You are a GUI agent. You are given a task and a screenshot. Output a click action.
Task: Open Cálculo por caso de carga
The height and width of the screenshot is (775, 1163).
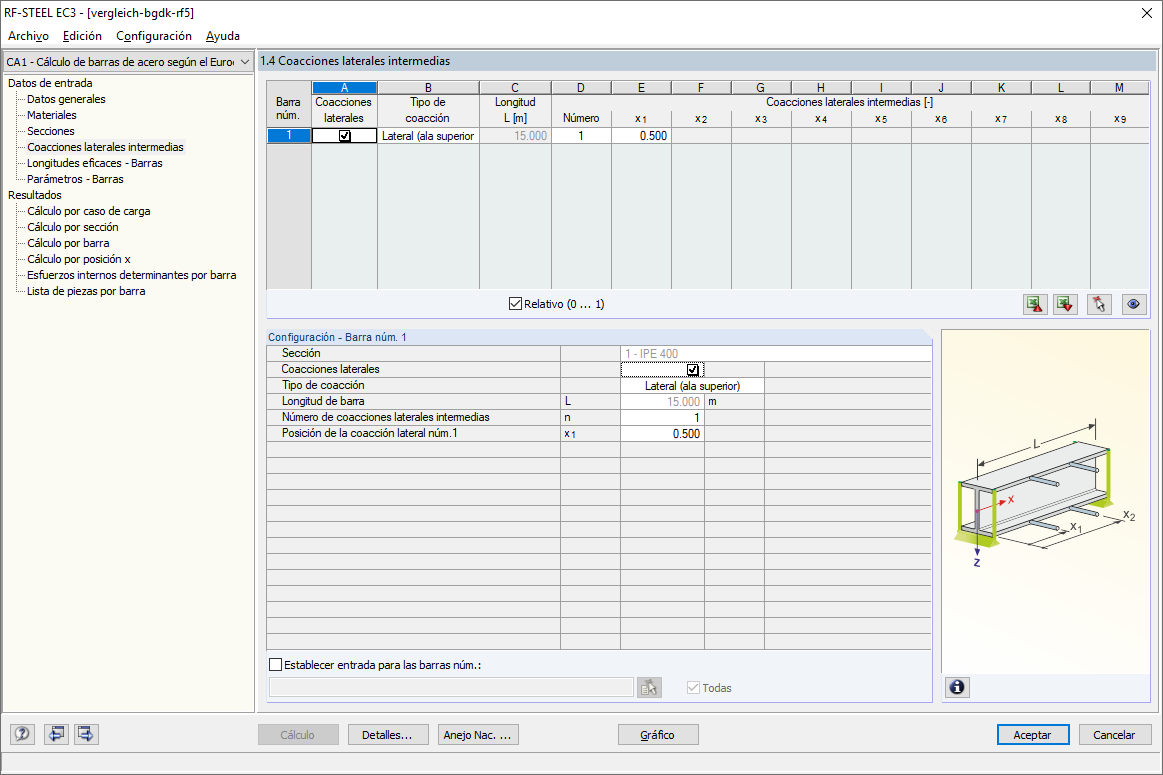click(89, 211)
